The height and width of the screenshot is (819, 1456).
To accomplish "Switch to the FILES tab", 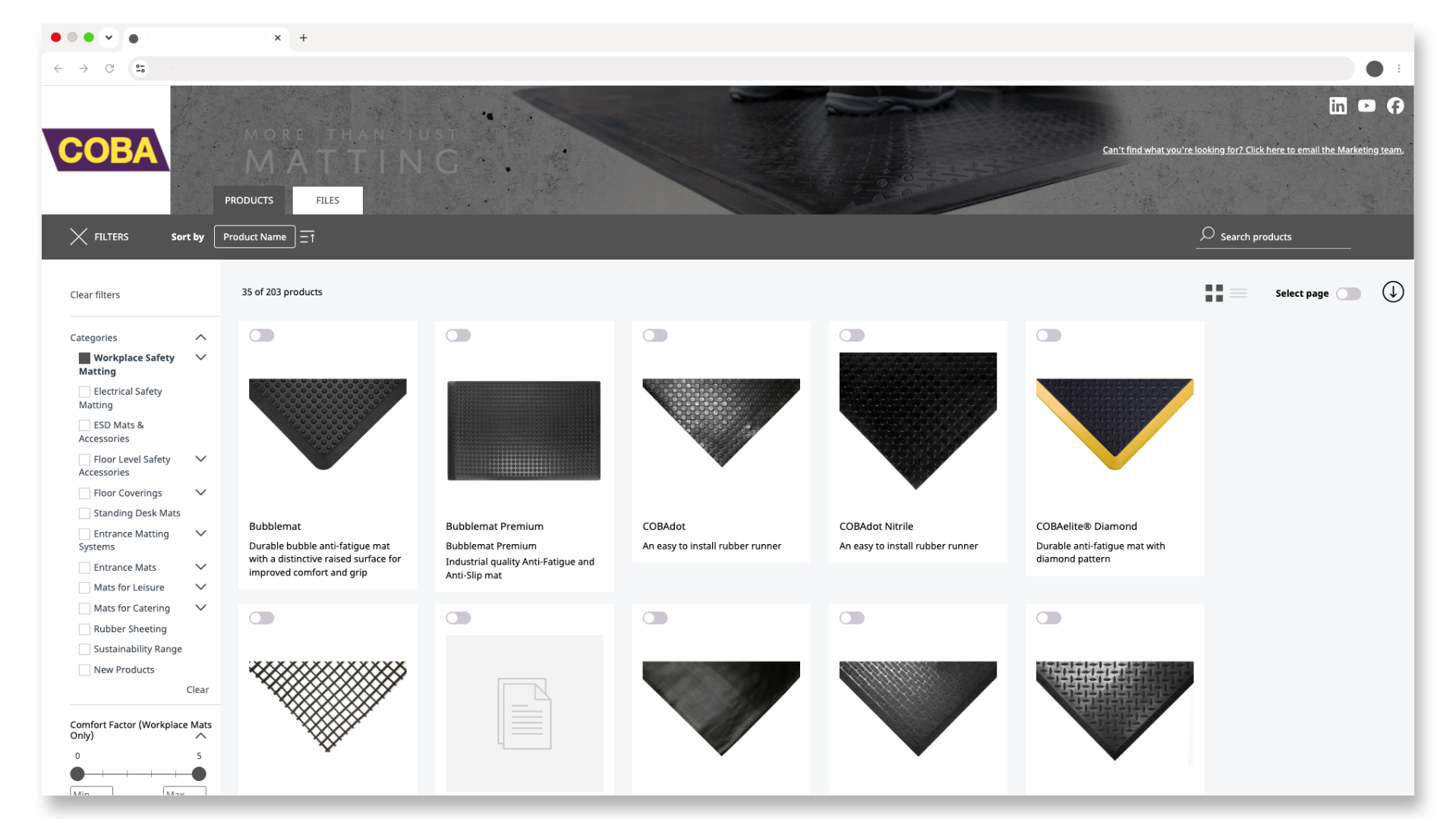I will point(328,200).
